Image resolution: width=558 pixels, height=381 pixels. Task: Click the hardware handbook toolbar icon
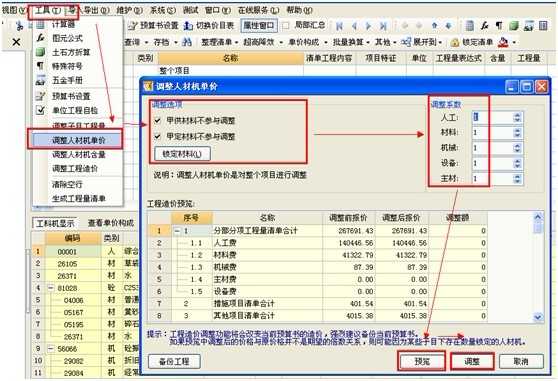pyautogui.click(x=528, y=26)
